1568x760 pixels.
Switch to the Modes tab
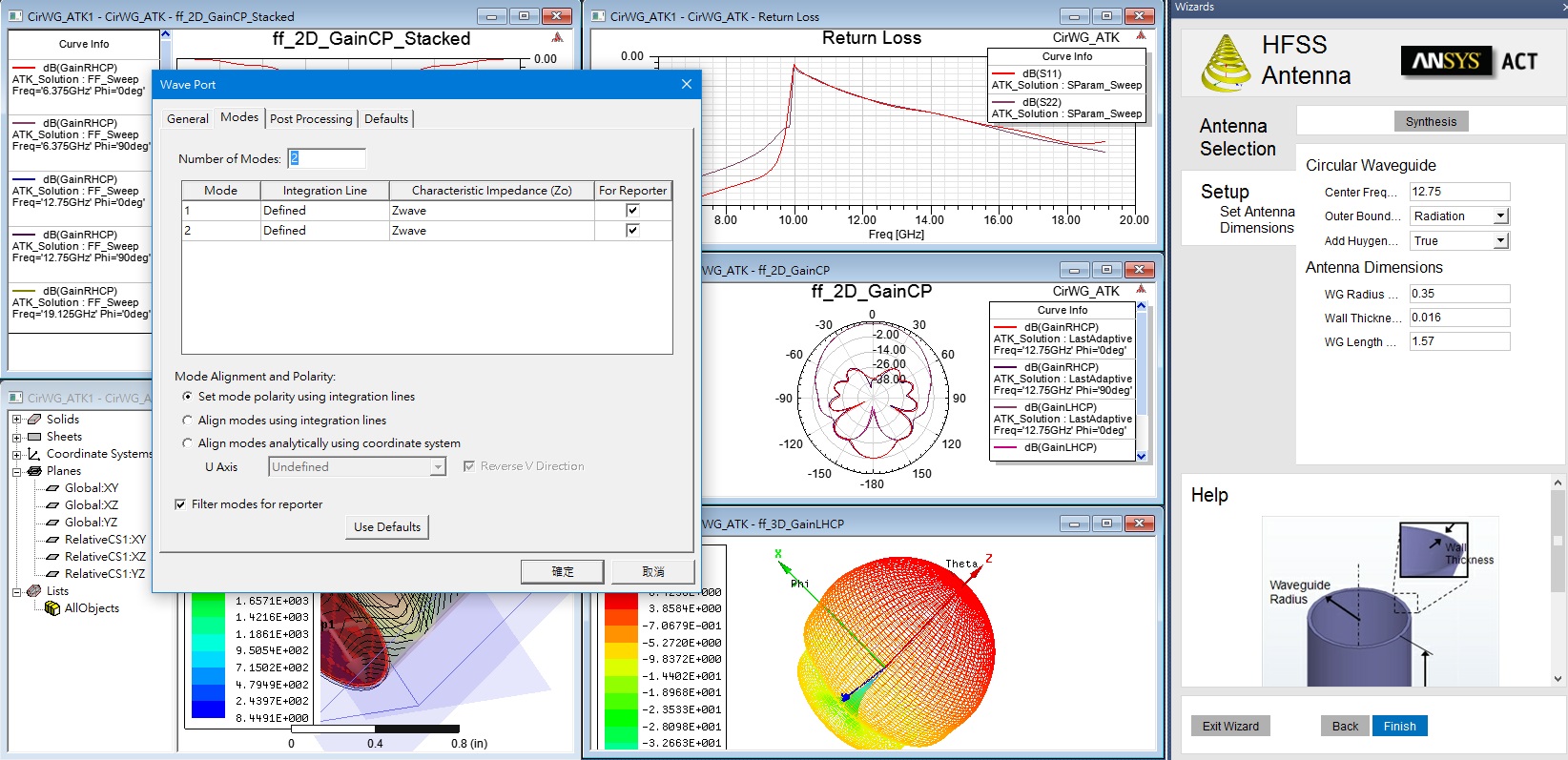tap(239, 117)
